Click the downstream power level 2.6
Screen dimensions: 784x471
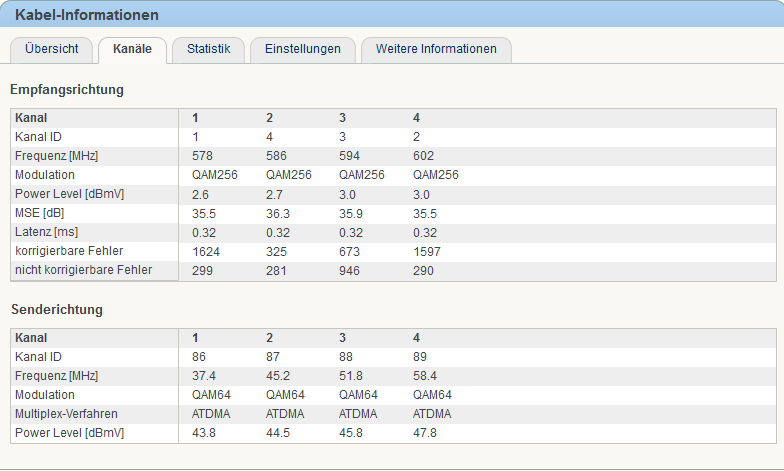click(200, 194)
